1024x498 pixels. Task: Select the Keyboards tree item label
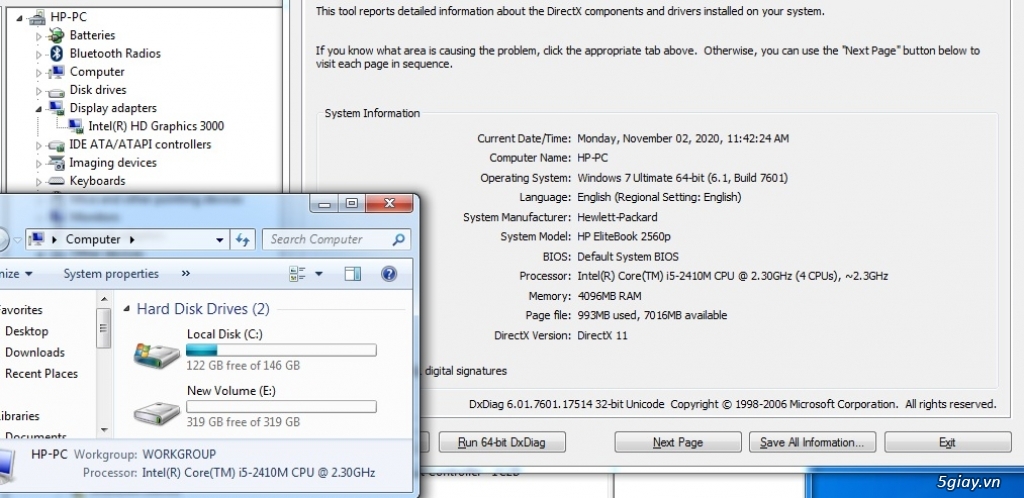[97, 181]
